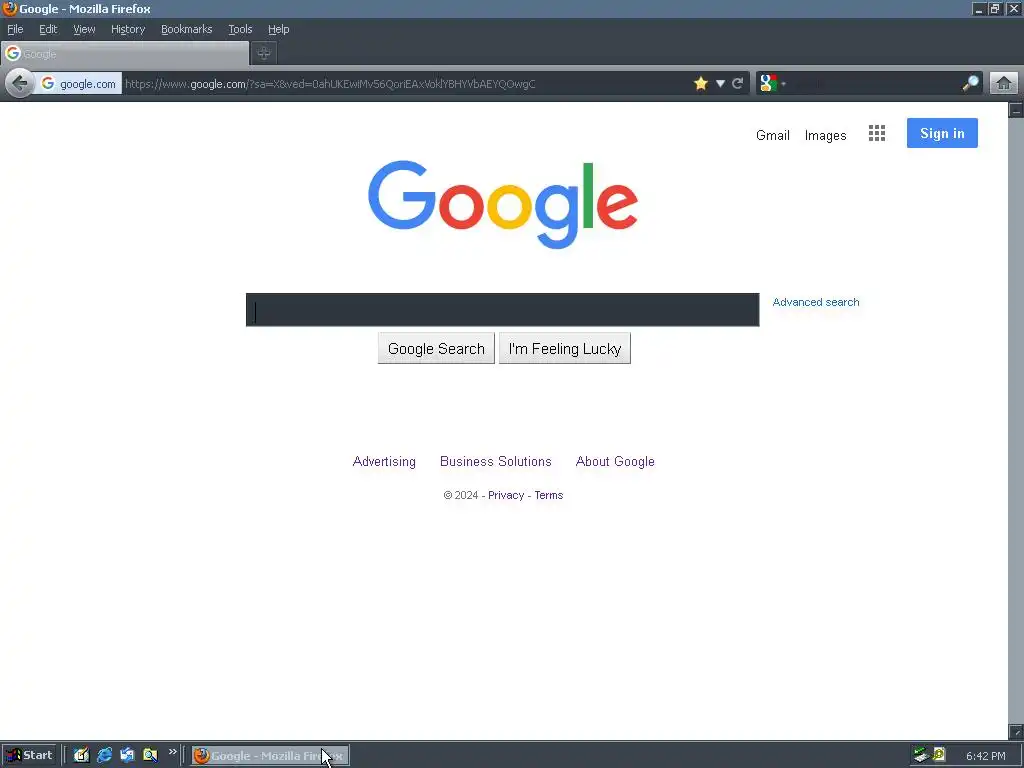Click the bookmark star in address bar
Screen dimensions: 1024x768
[x=701, y=84]
